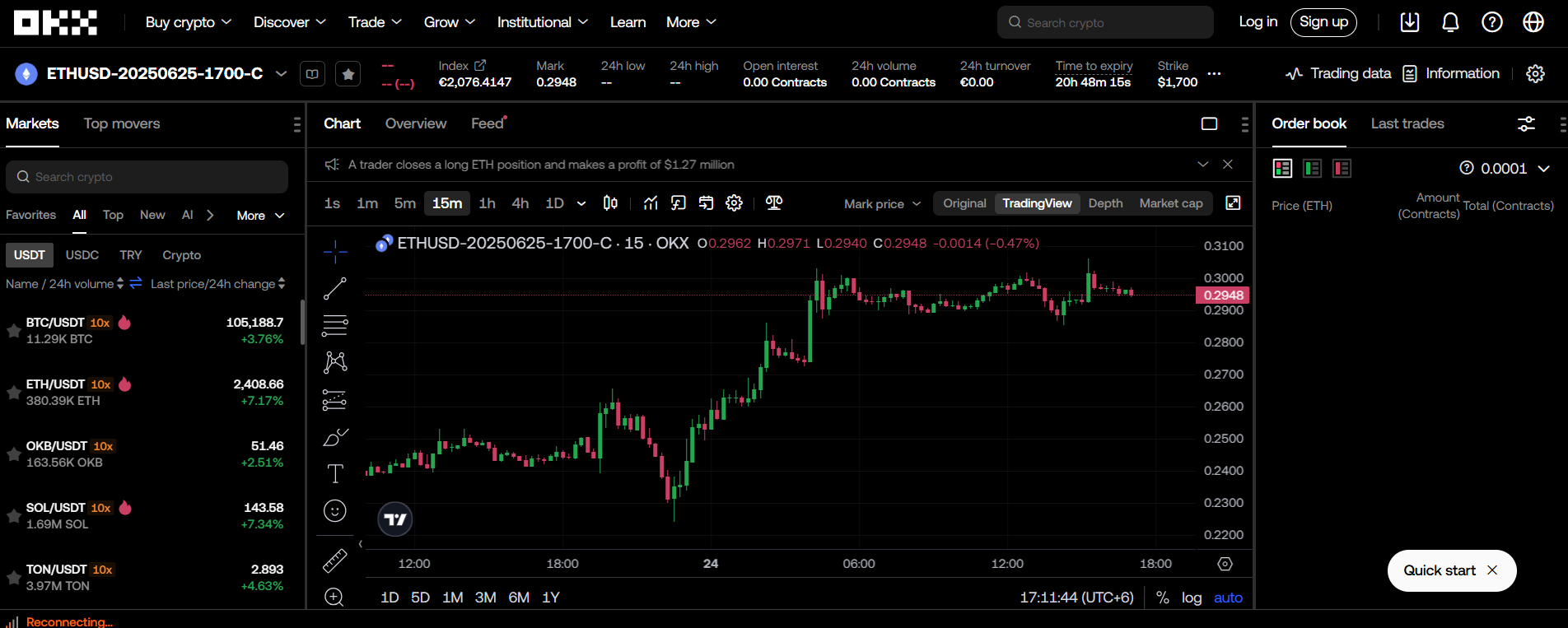Expand the Institutional menu
The image size is (1568, 628).
543,22
